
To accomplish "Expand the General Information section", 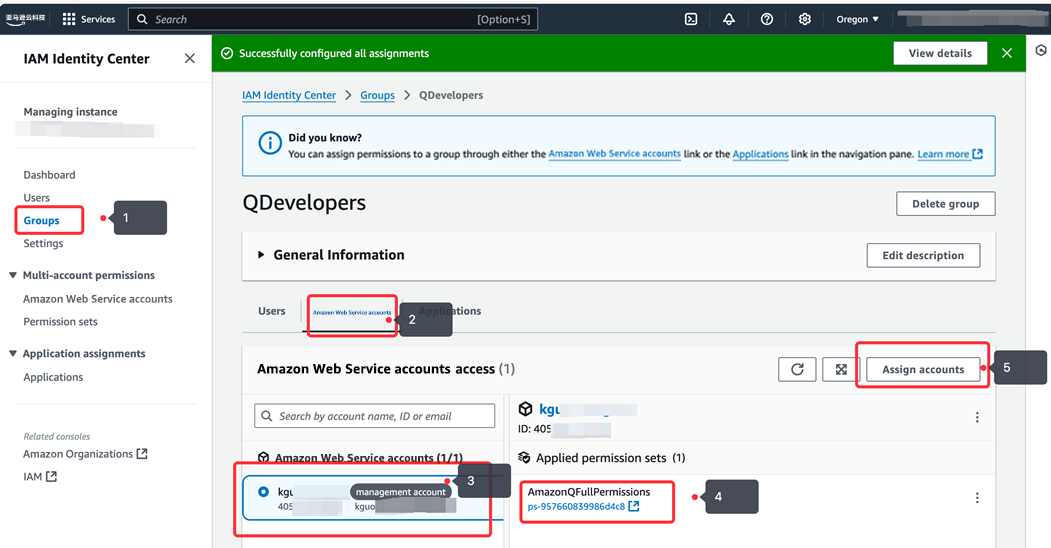I will click(261, 255).
